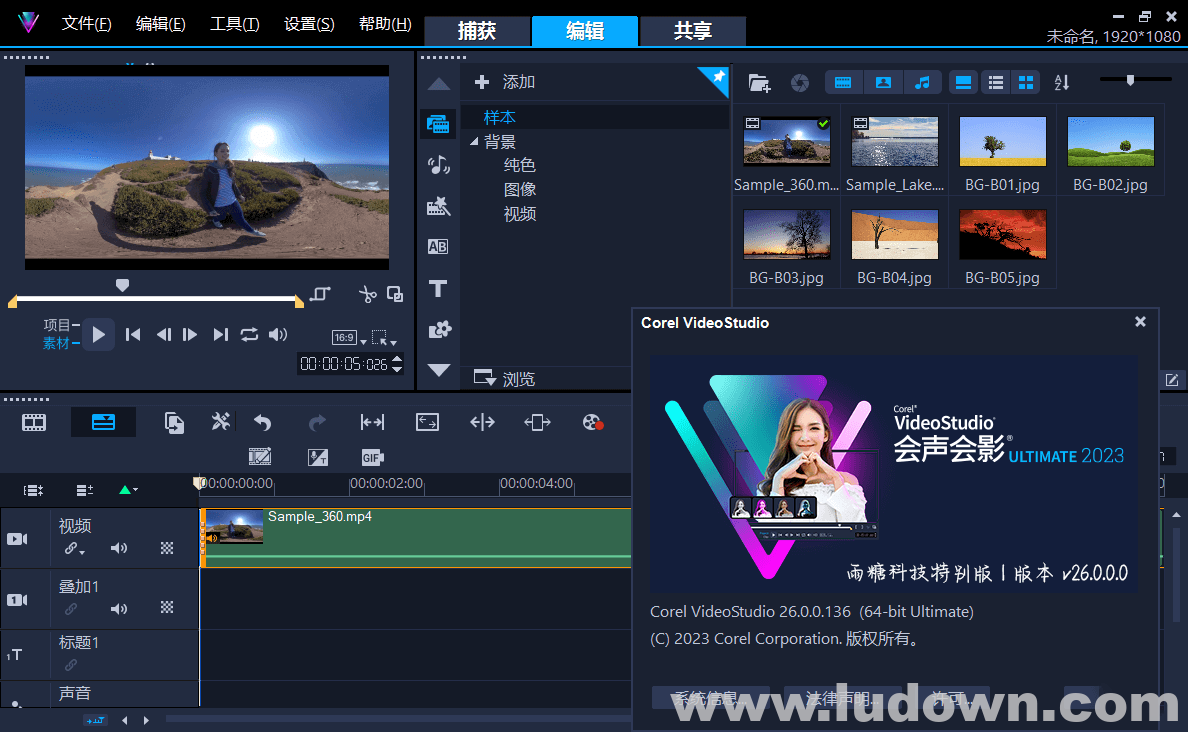Image resolution: width=1188 pixels, height=732 pixels.
Task: Mute the 视频 track audio
Action: [x=119, y=548]
